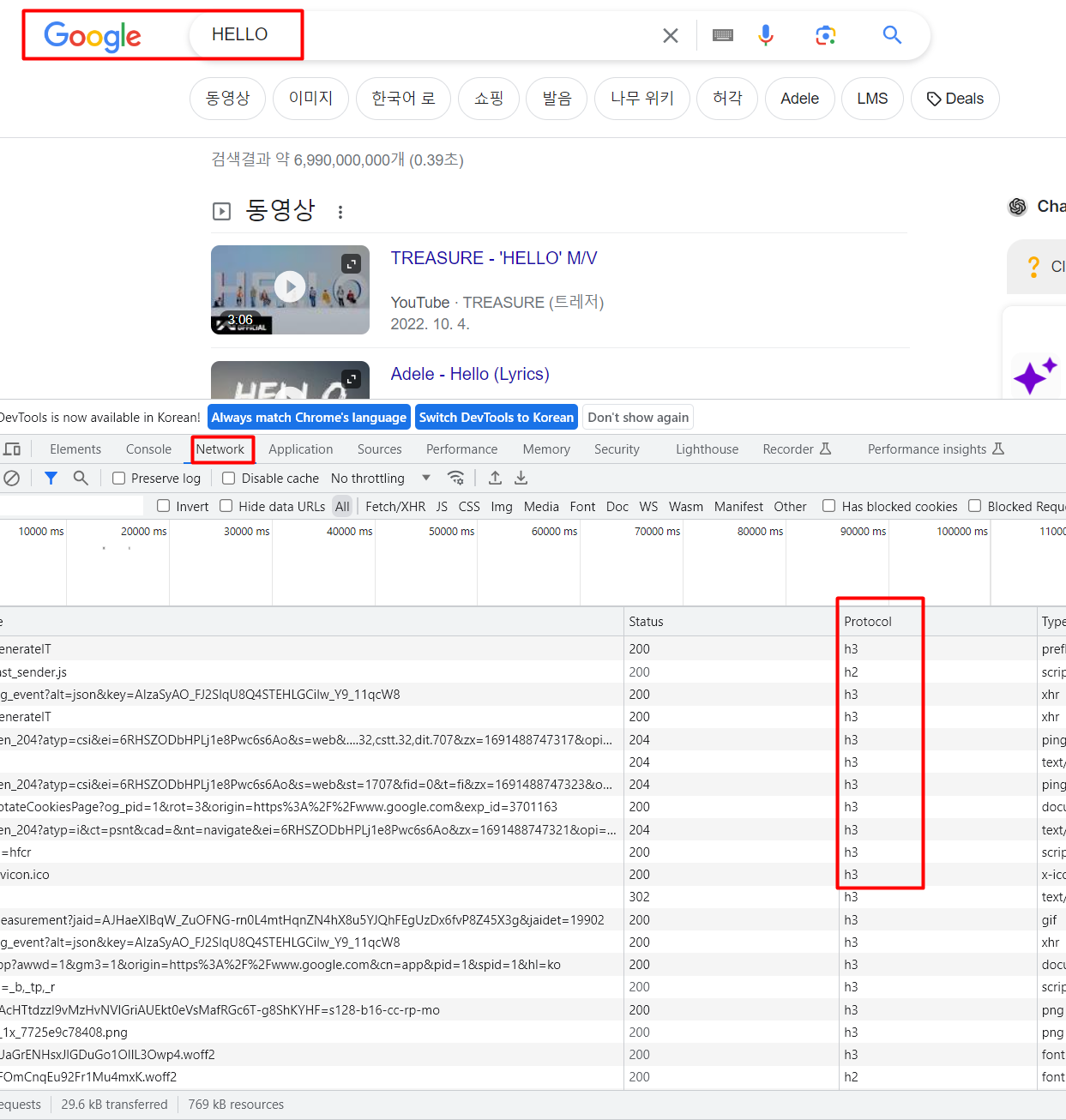The height and width of the screenshot is (1120, 1066).
Task: Click the Google logo
Action: click(93, 37)
